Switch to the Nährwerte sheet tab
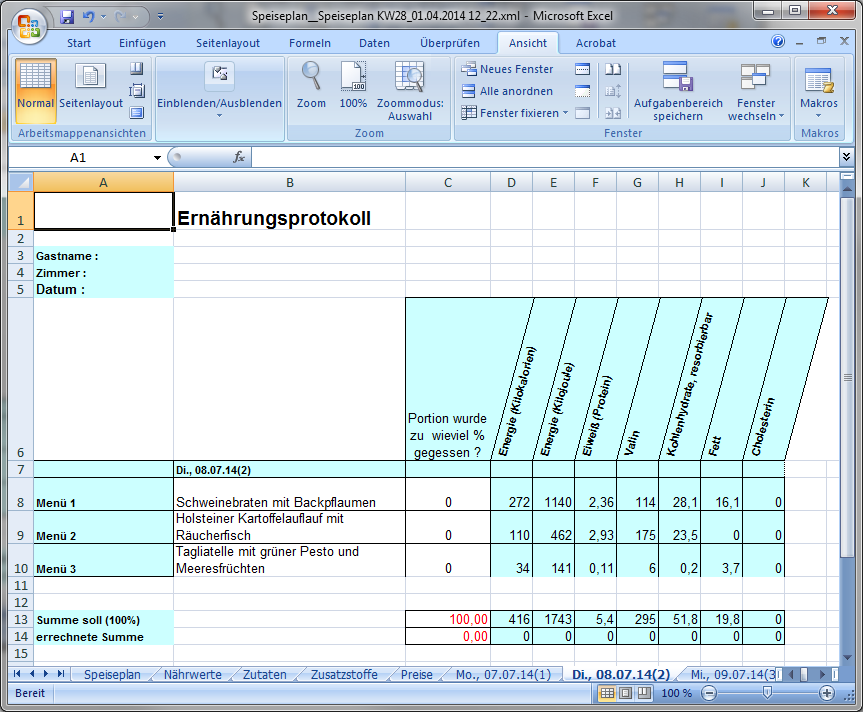The height and width of the screenshot is (712, 863). click(193, 675)
